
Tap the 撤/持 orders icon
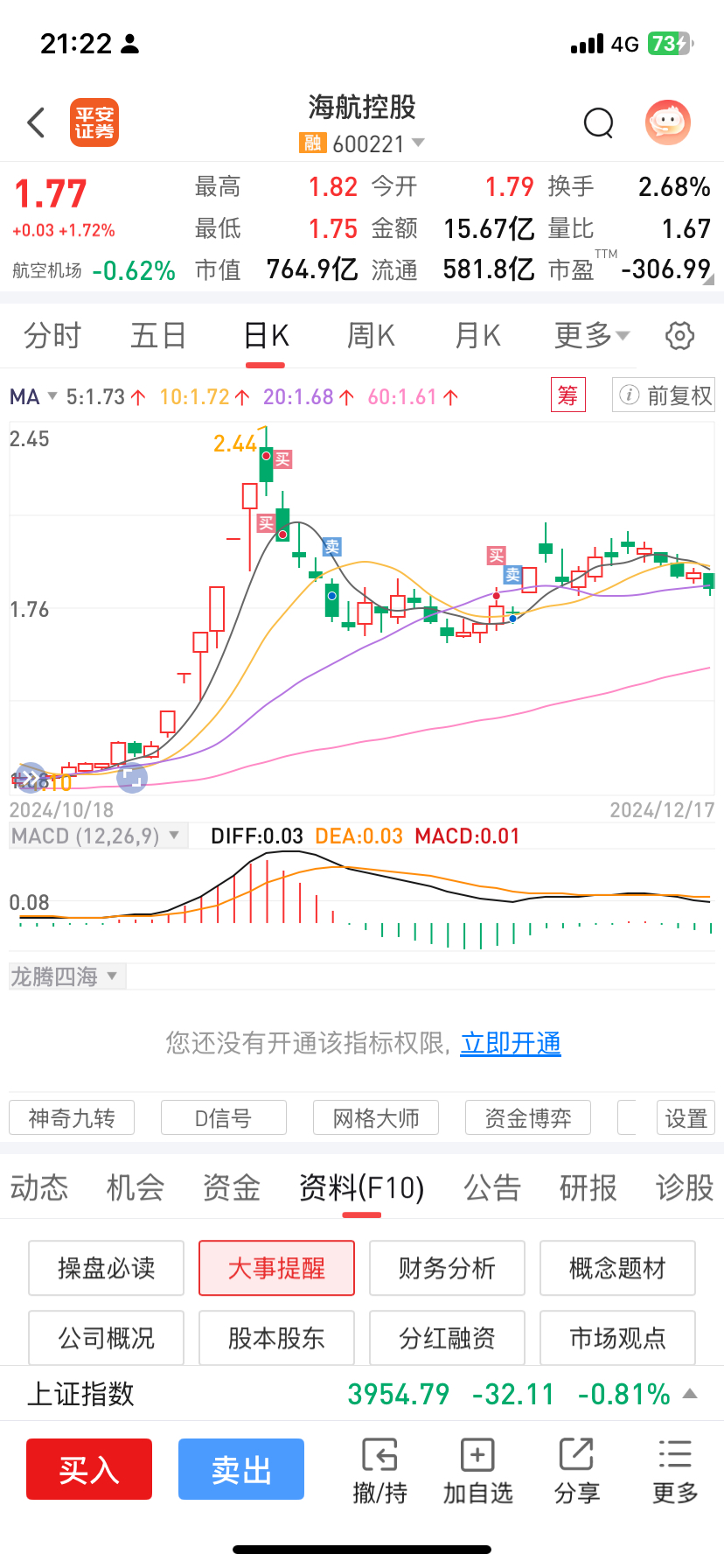379,1455
